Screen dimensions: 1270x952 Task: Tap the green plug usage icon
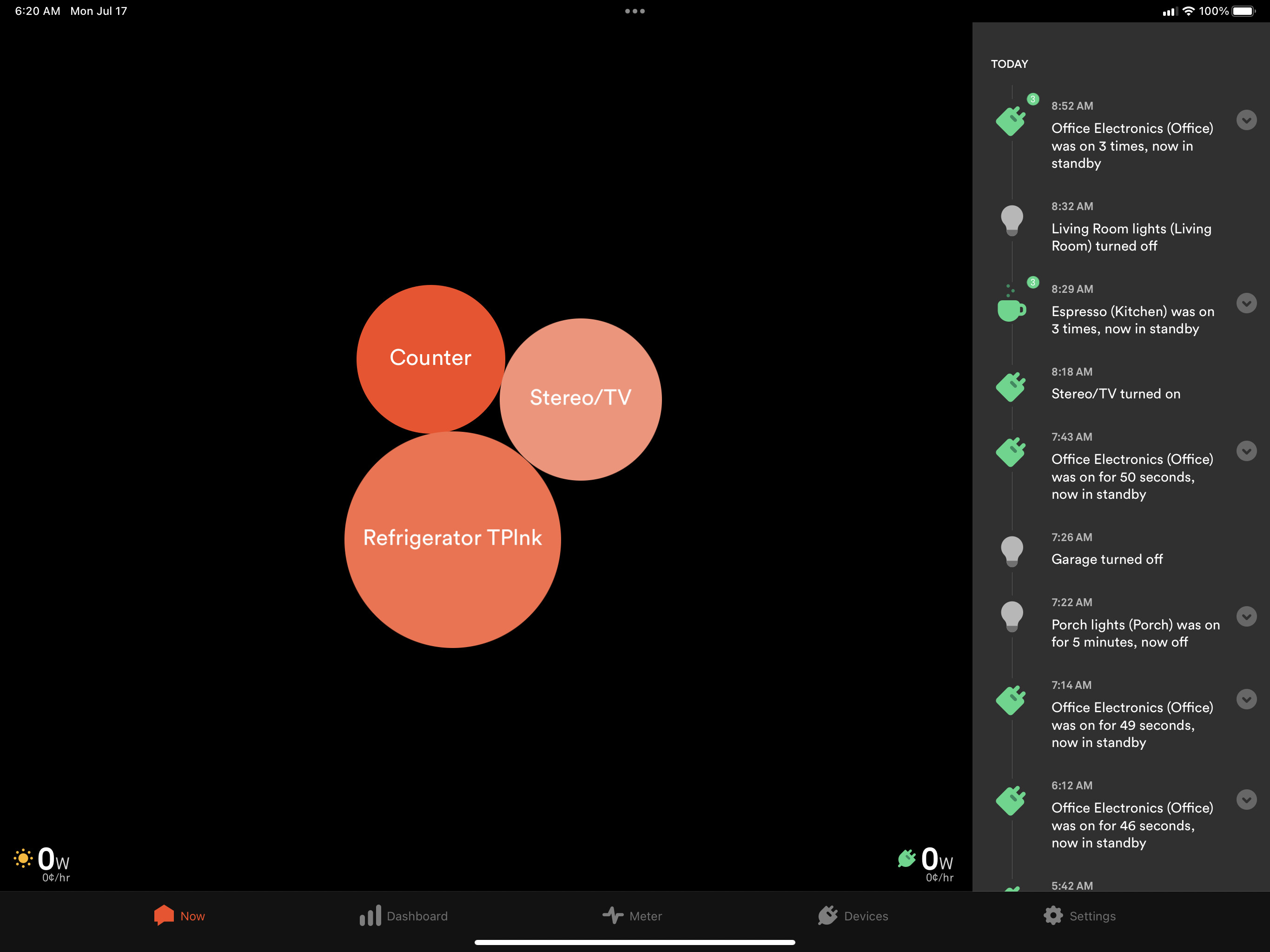click(x=906, y=859)
